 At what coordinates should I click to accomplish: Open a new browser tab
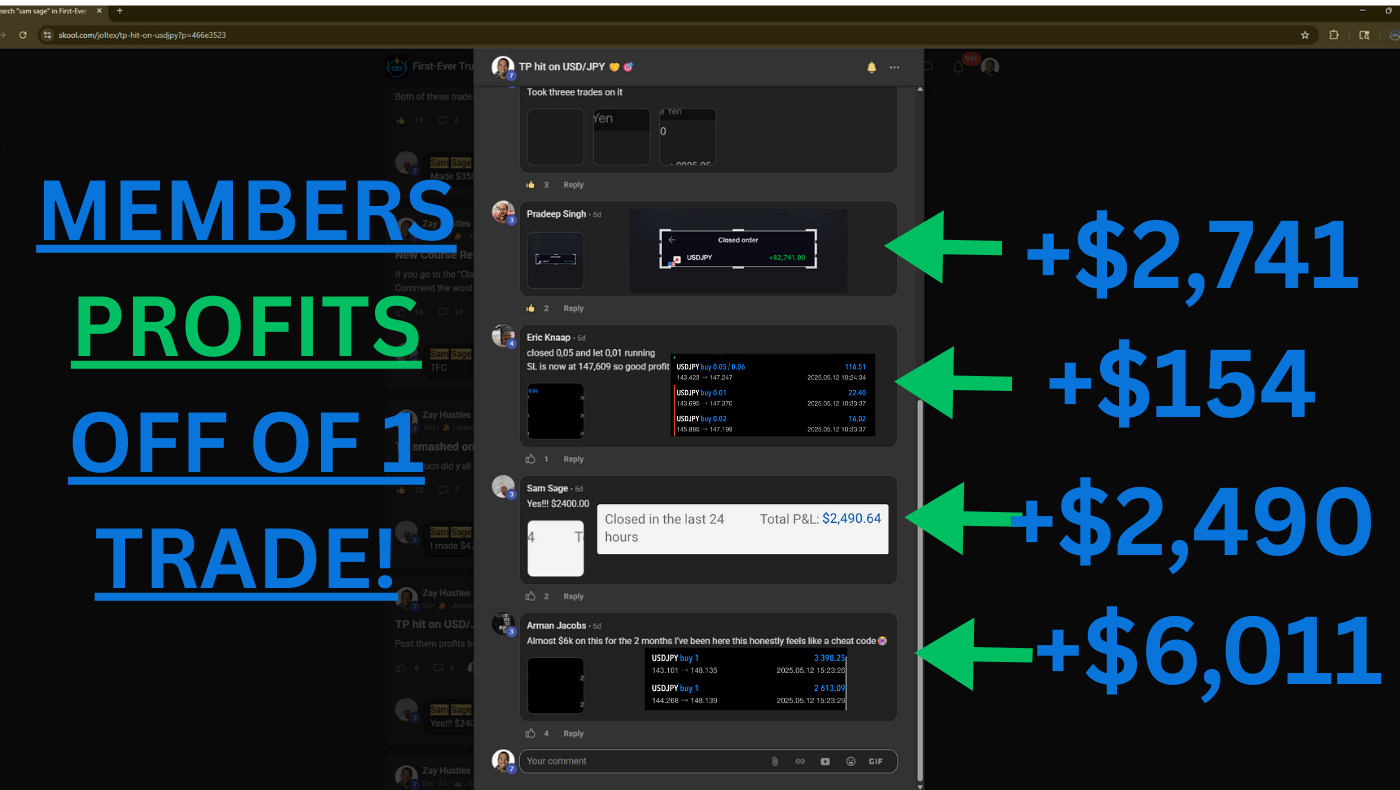(x=119, y=11)
